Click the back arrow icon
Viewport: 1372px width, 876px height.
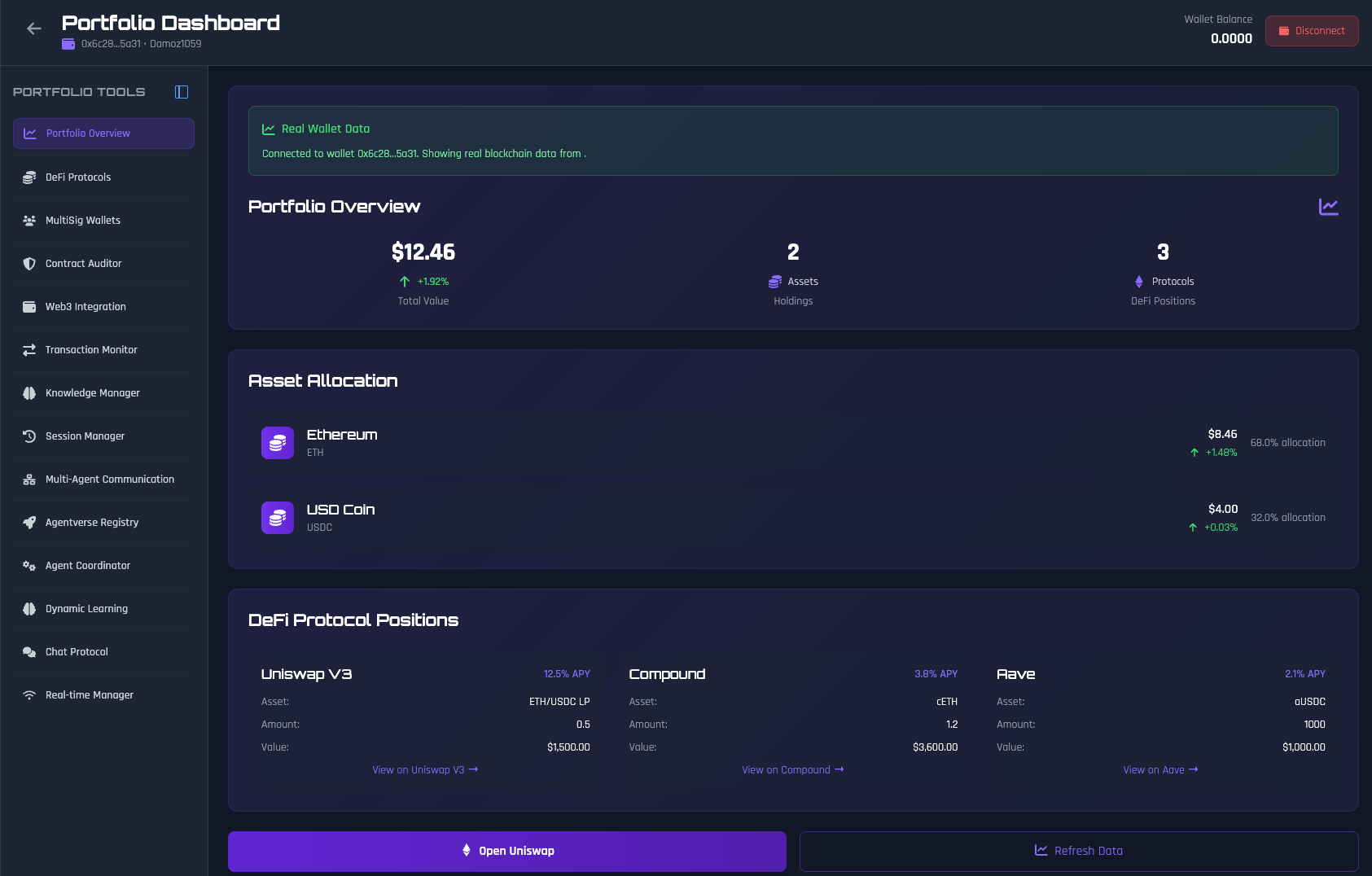click(x=33, y=29)
